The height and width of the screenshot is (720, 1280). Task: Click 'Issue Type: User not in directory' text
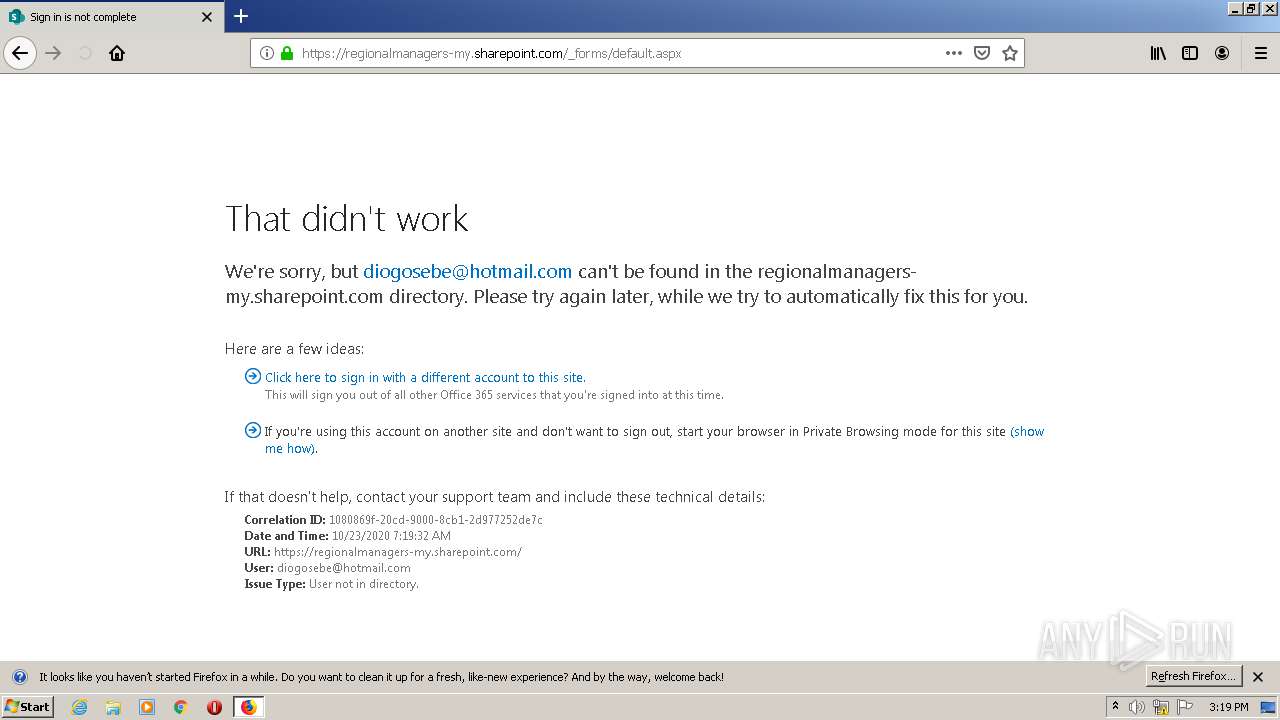(331, 584)
